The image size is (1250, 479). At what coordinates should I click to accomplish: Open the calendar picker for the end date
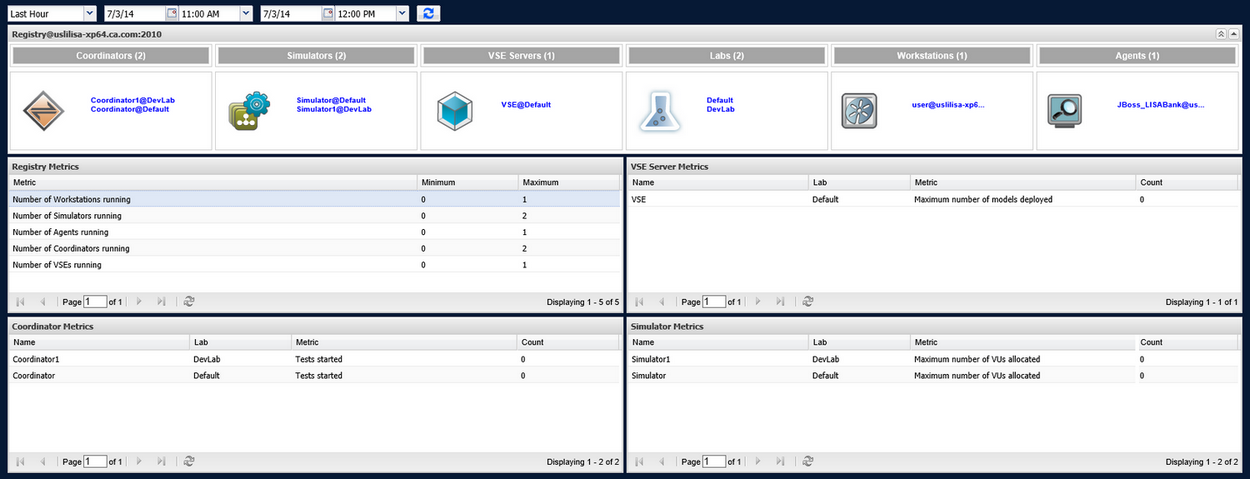coord(328,14)
